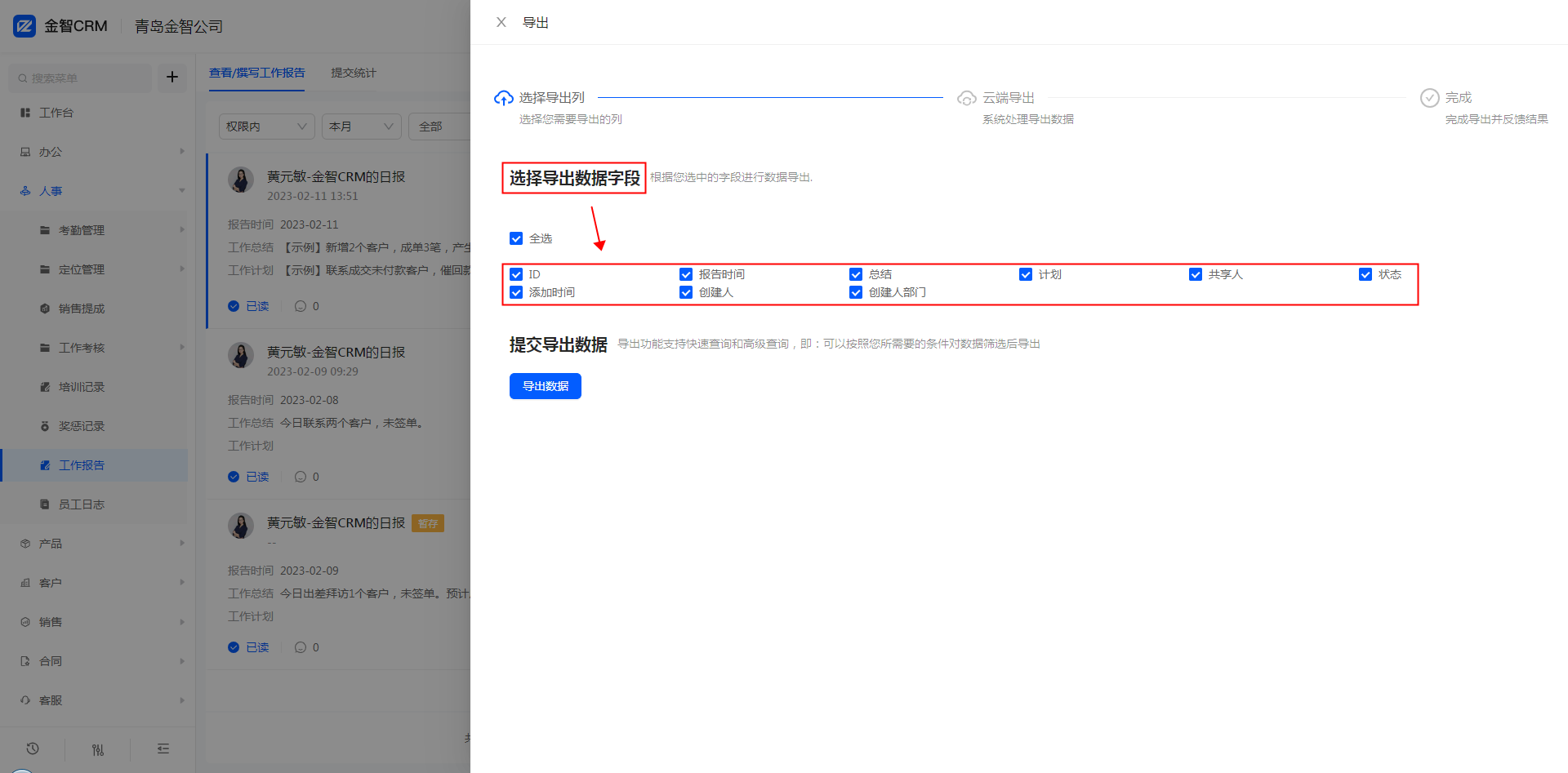Uncheck the ID field checkbox
This screenshot has height=773, width=1568.
pyautogui.click(x=516, y=274)
